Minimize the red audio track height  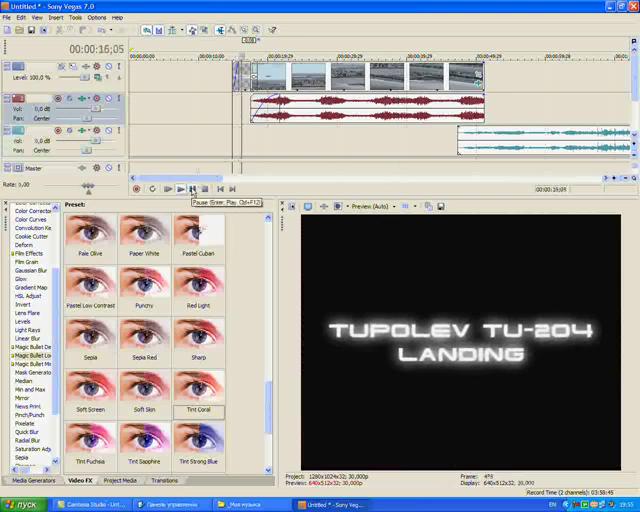(7, 98)
